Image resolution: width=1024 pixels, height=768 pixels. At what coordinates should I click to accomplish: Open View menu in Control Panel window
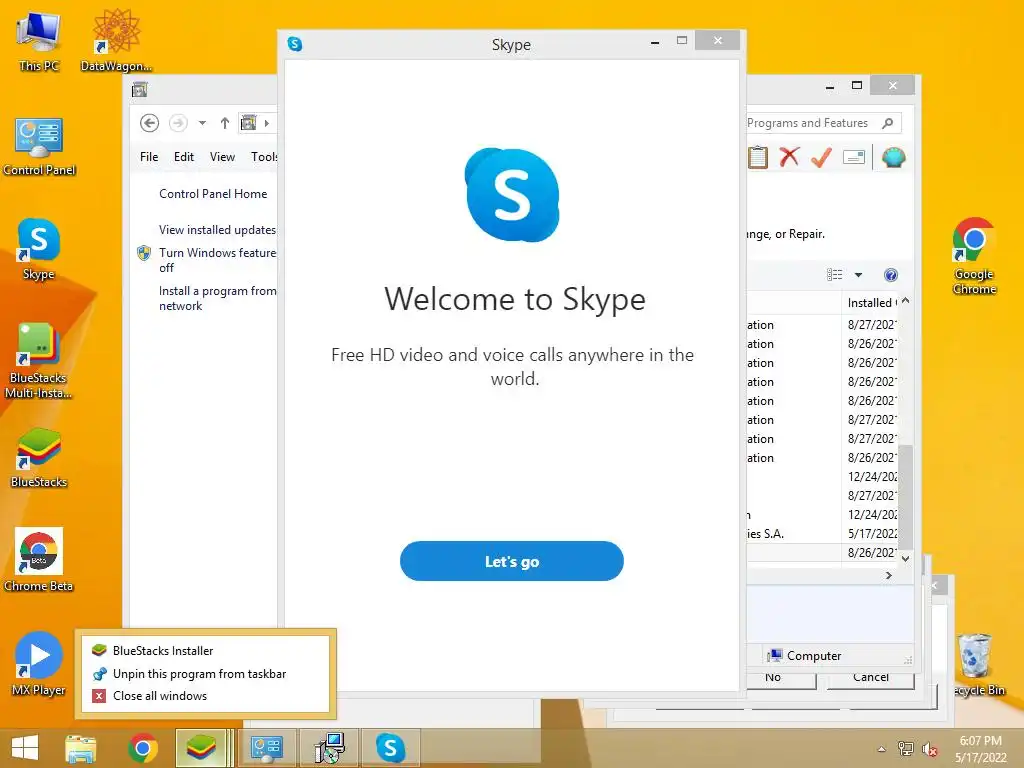pyautogui.click(x=222, y=157)
